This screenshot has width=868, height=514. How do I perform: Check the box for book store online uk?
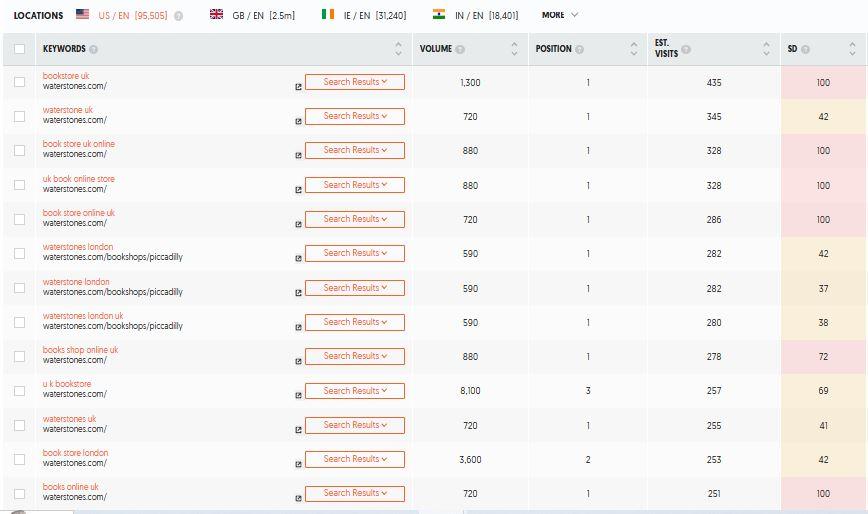pyautogui.click(x=19, y=219)
